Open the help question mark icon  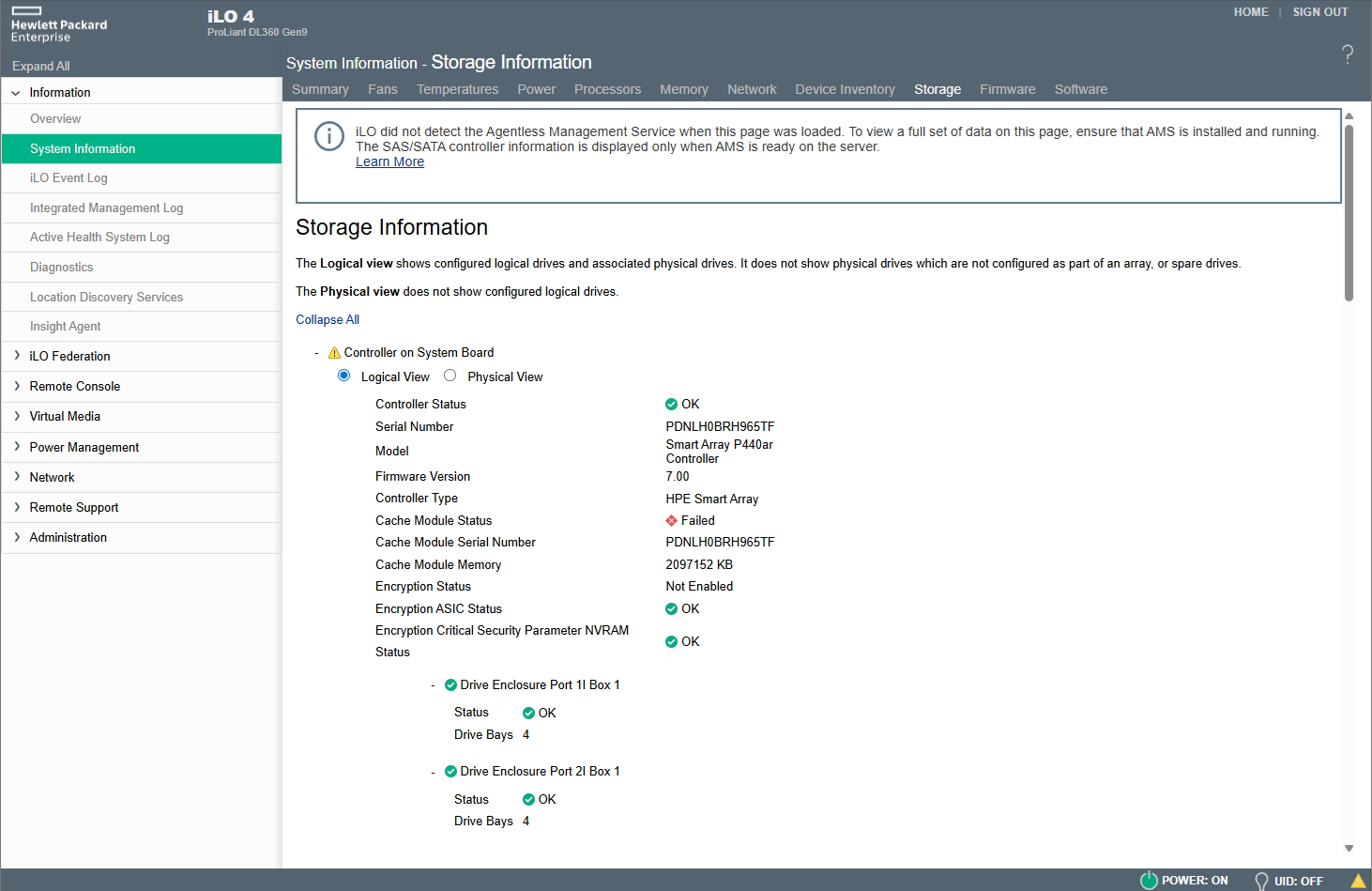tap(1348, 54)
